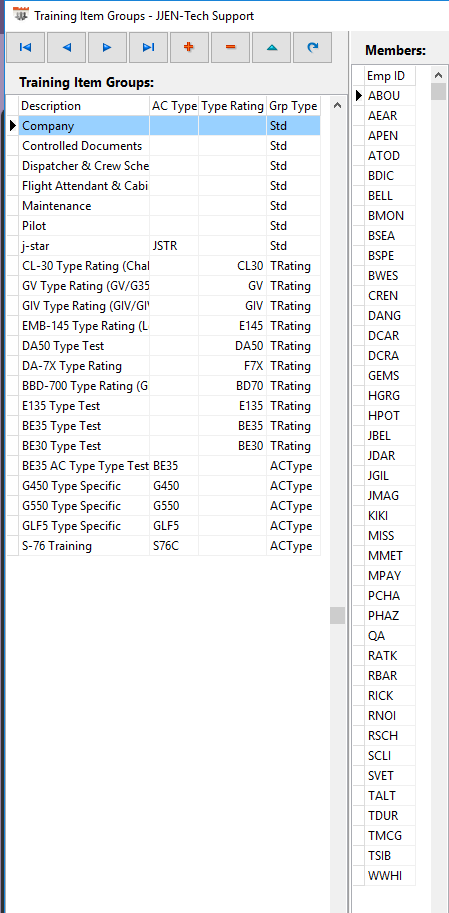Click the Grp Type column header

point(294,106)
